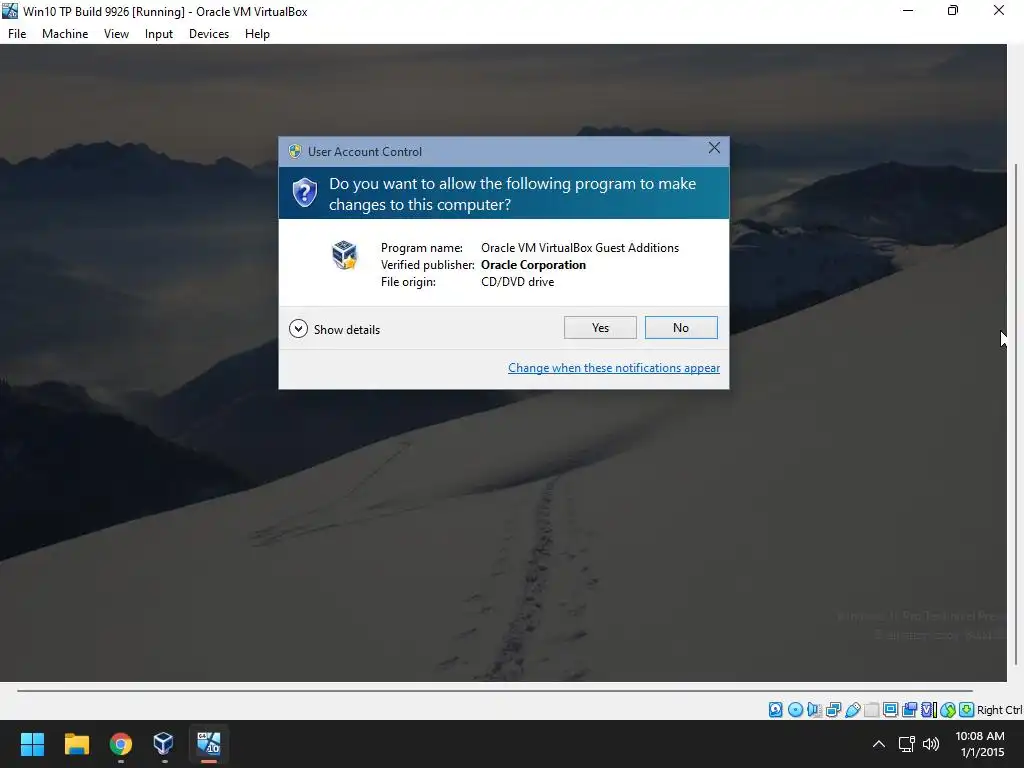Restore down the VirtualBox window

pos(953,11)
